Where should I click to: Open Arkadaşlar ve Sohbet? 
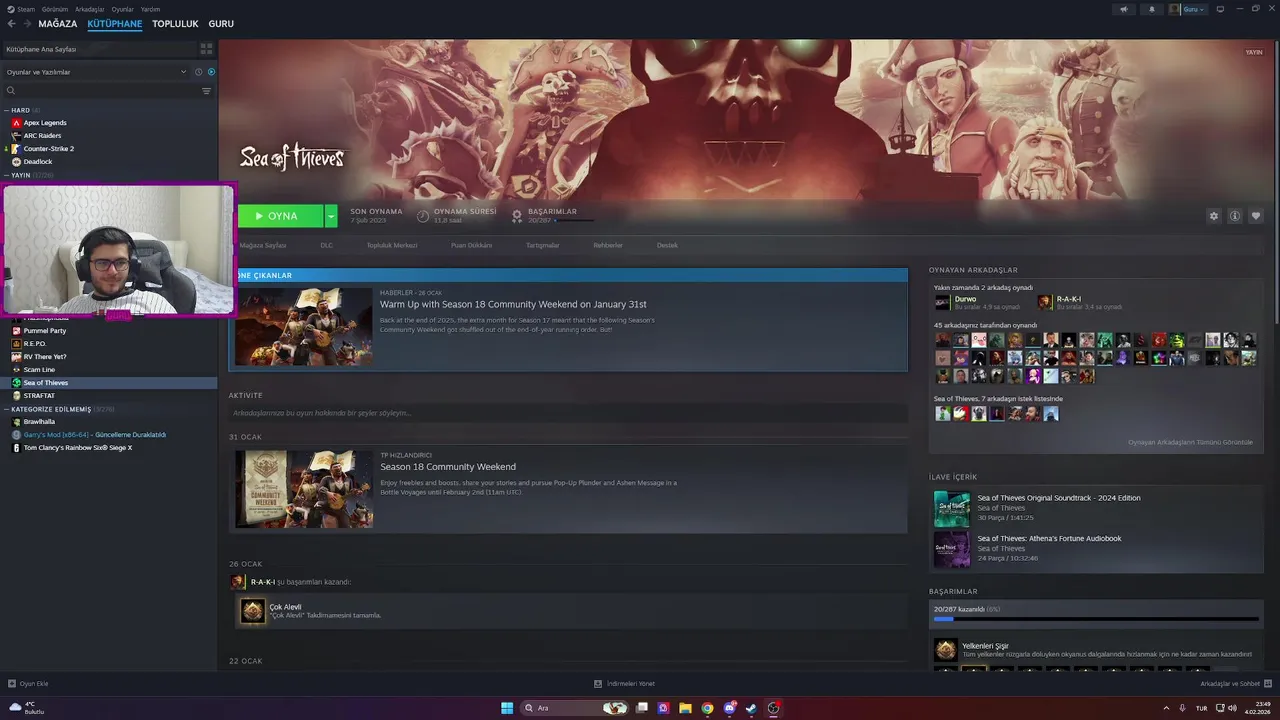click(1235, 684)
